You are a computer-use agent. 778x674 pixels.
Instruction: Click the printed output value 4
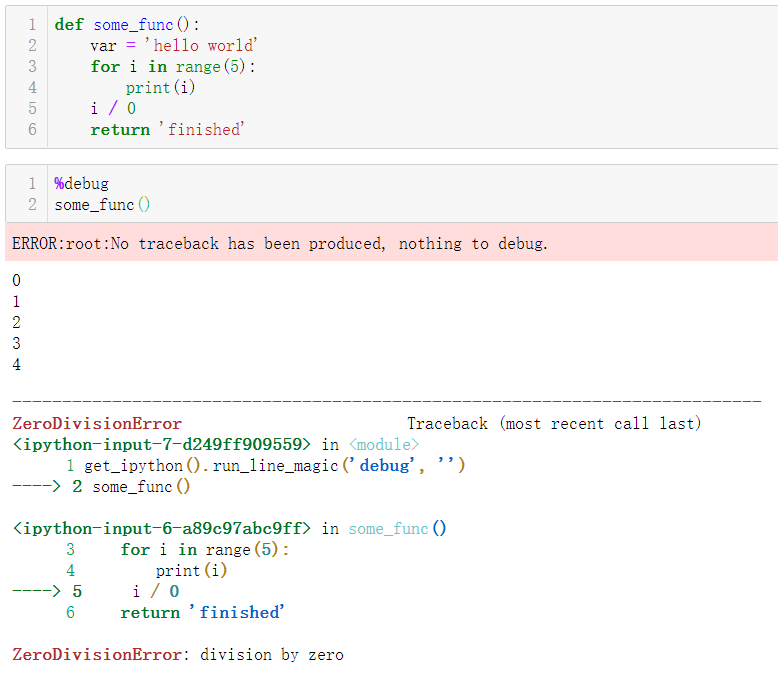click(x=16, y=365)
